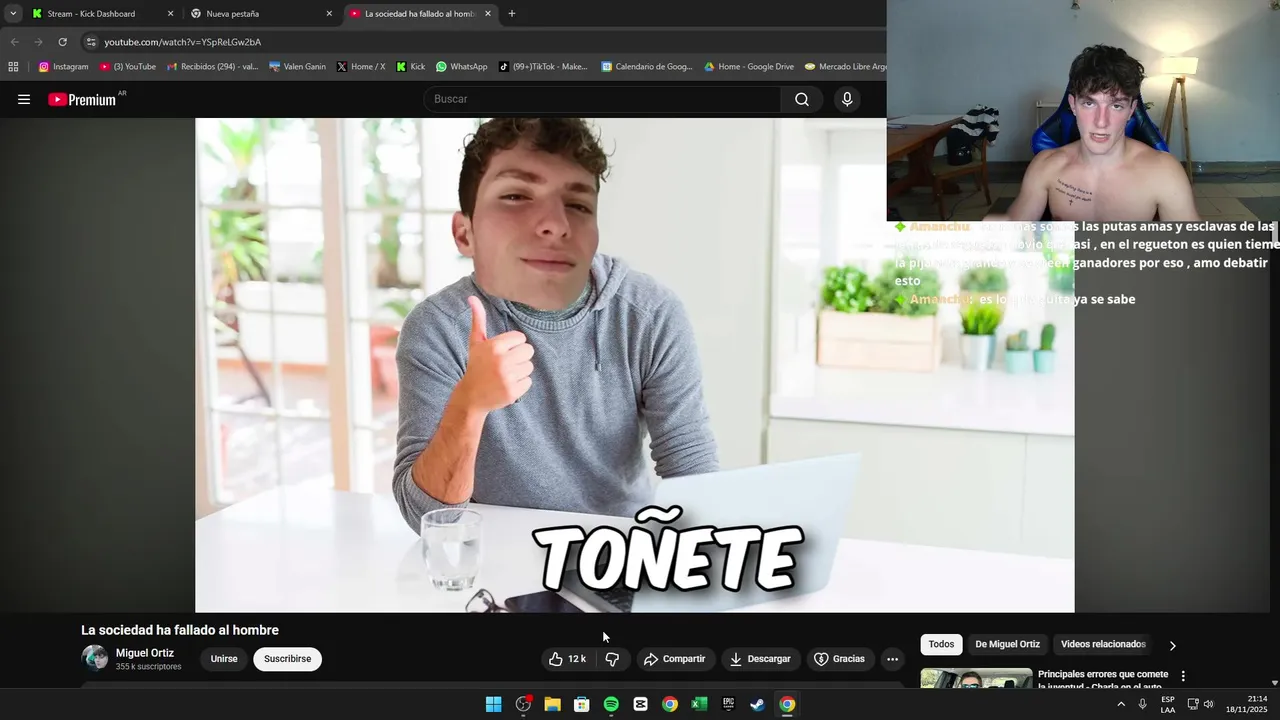This screenshot has height=720, width=1280.
Task: Click the Descargar button
Action: 760,659
